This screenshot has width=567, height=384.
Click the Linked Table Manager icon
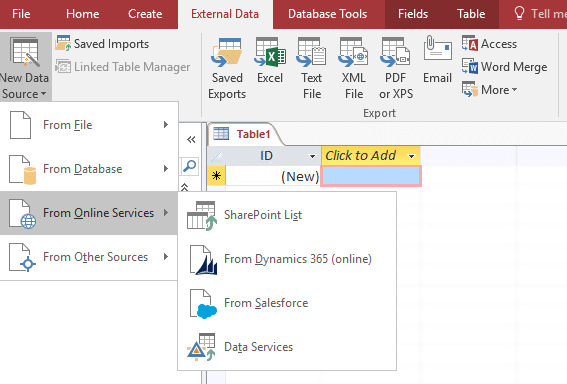click(63, 67)
